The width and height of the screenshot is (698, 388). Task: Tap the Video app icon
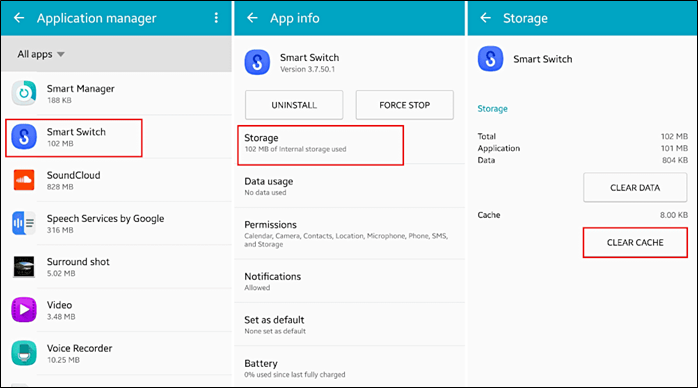[x=24, y=310]
